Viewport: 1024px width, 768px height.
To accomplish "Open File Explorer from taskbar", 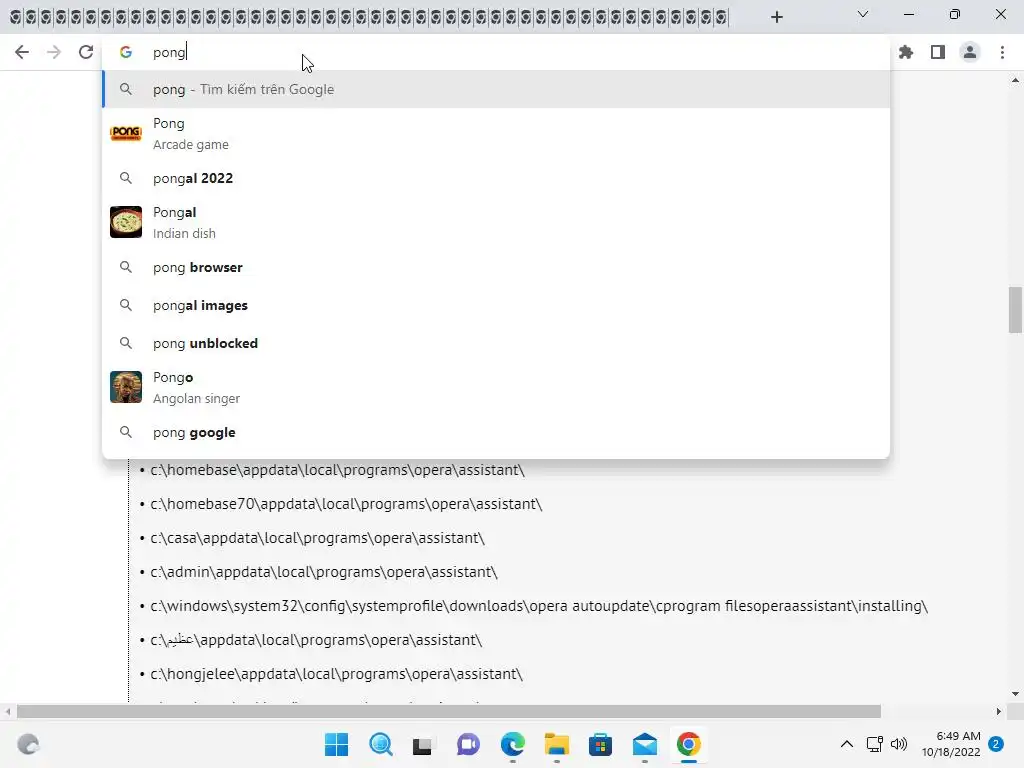I will (556, 744).
